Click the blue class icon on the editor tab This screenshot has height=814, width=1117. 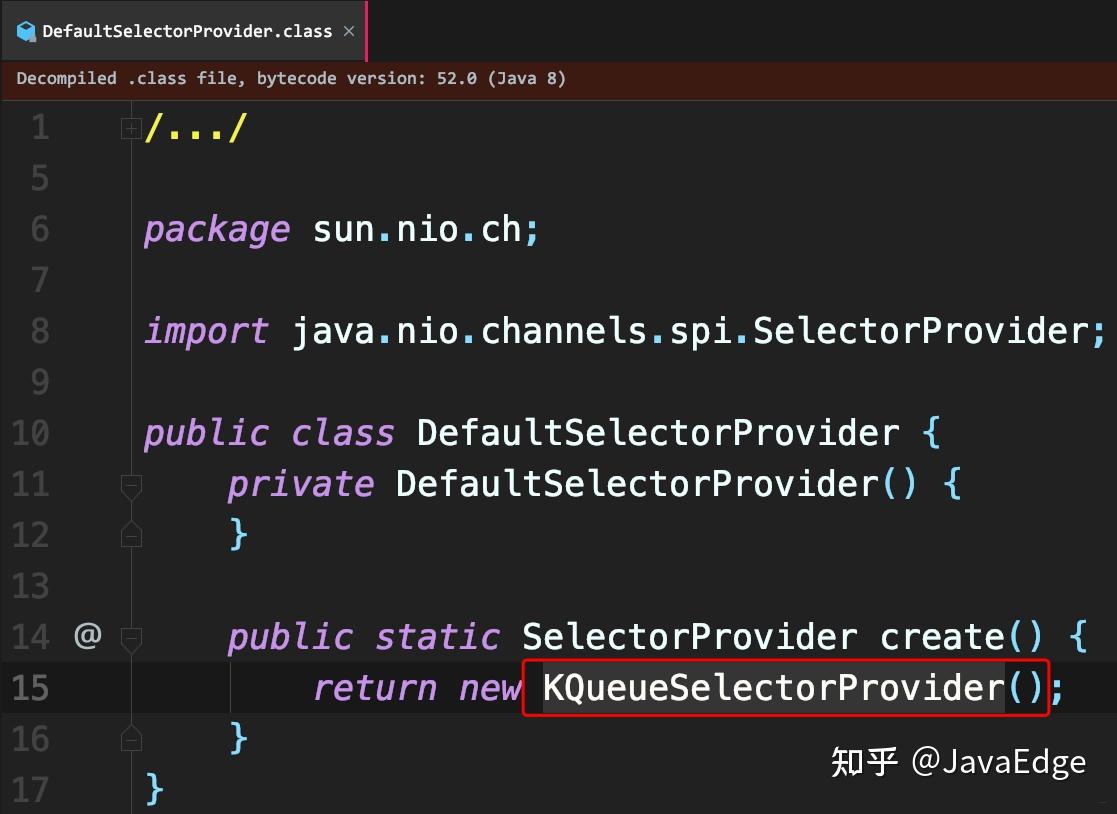(26, 31)
